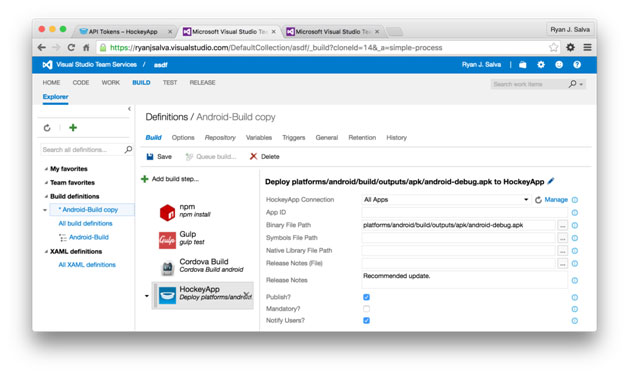Collapse the My favorites tree node
Viewport: 628px width, 376px height.
46,169
